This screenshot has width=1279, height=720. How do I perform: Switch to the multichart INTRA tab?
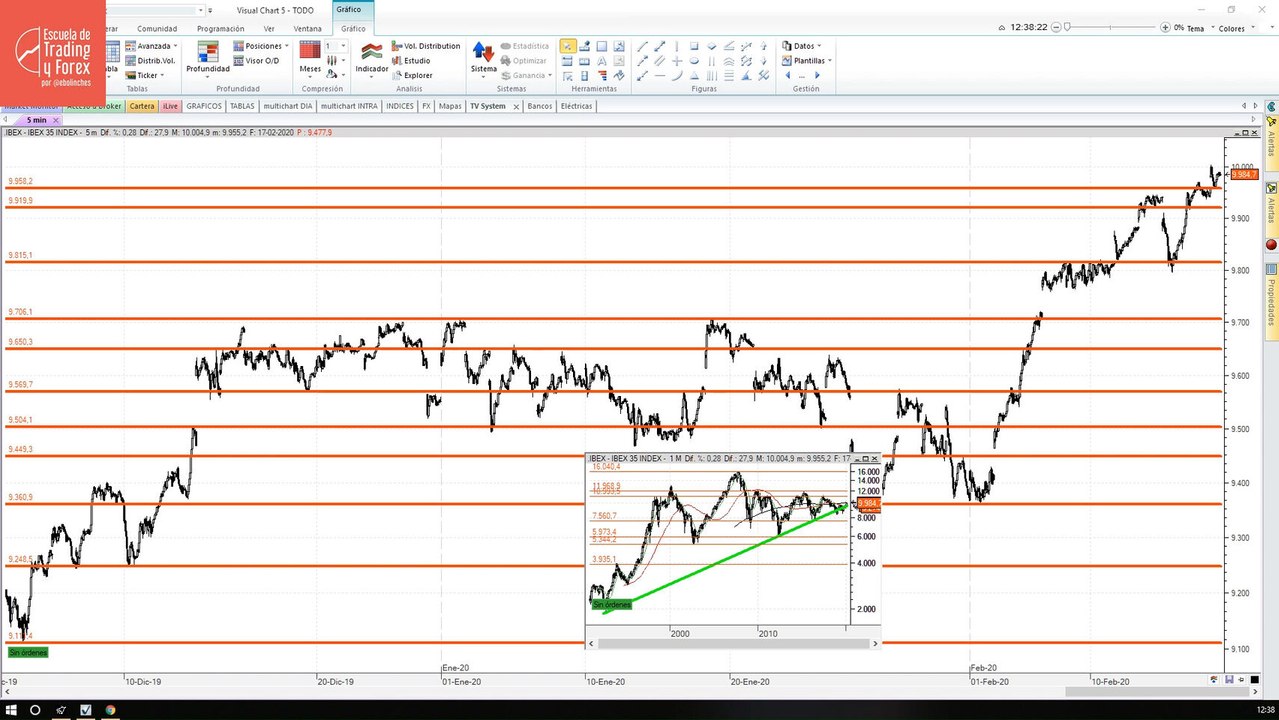pos(349,106)
